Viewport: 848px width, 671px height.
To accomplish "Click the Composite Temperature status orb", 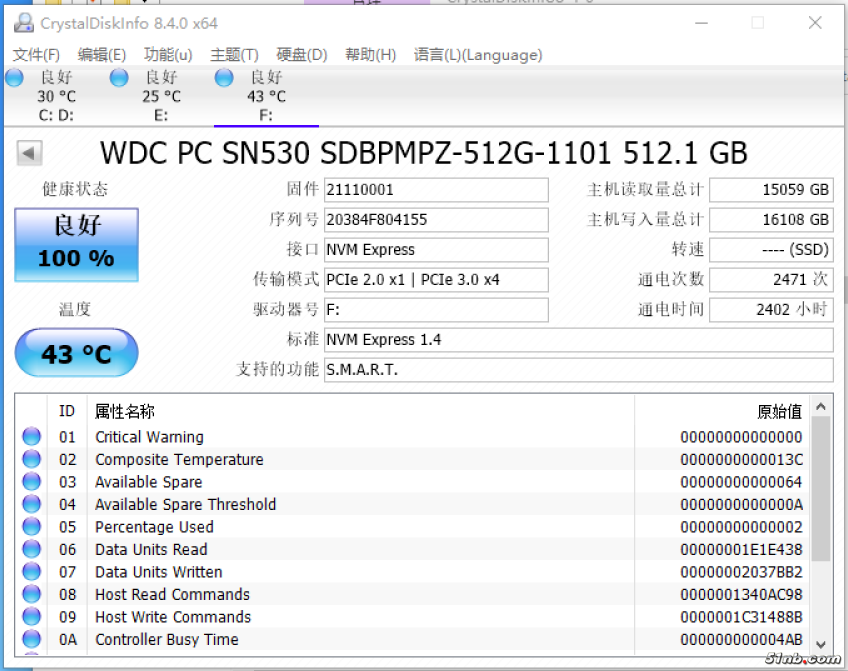I will [x=31, y=460].
